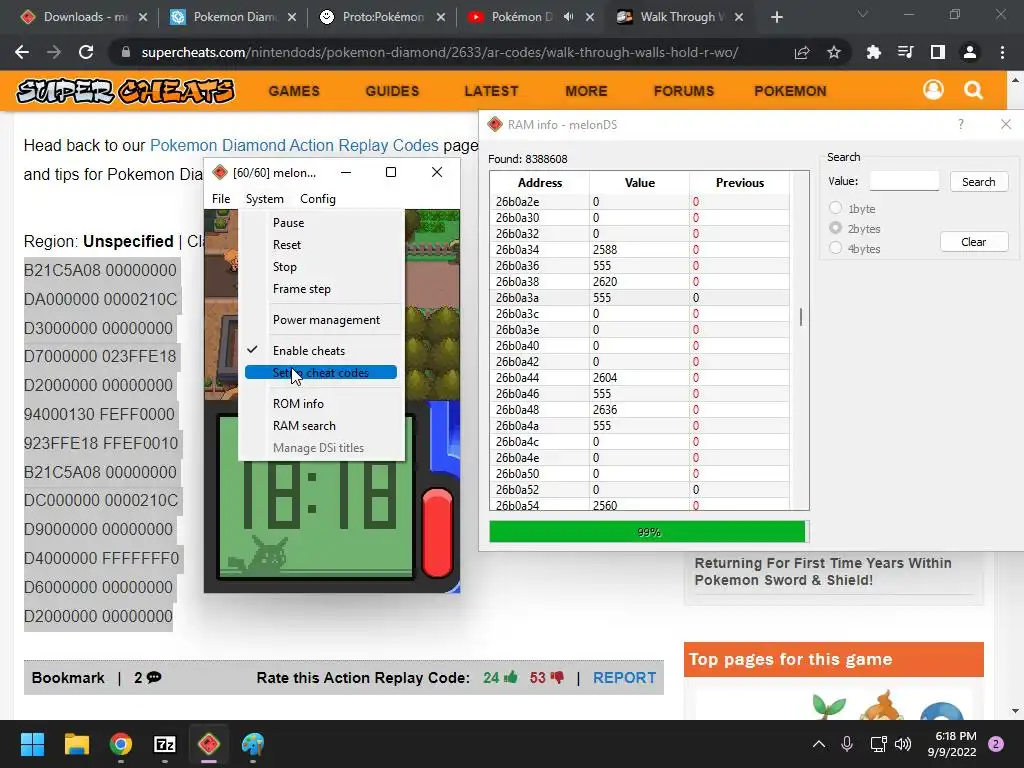
Task: Open melonDS File menu
Action: tap(221, 199)
